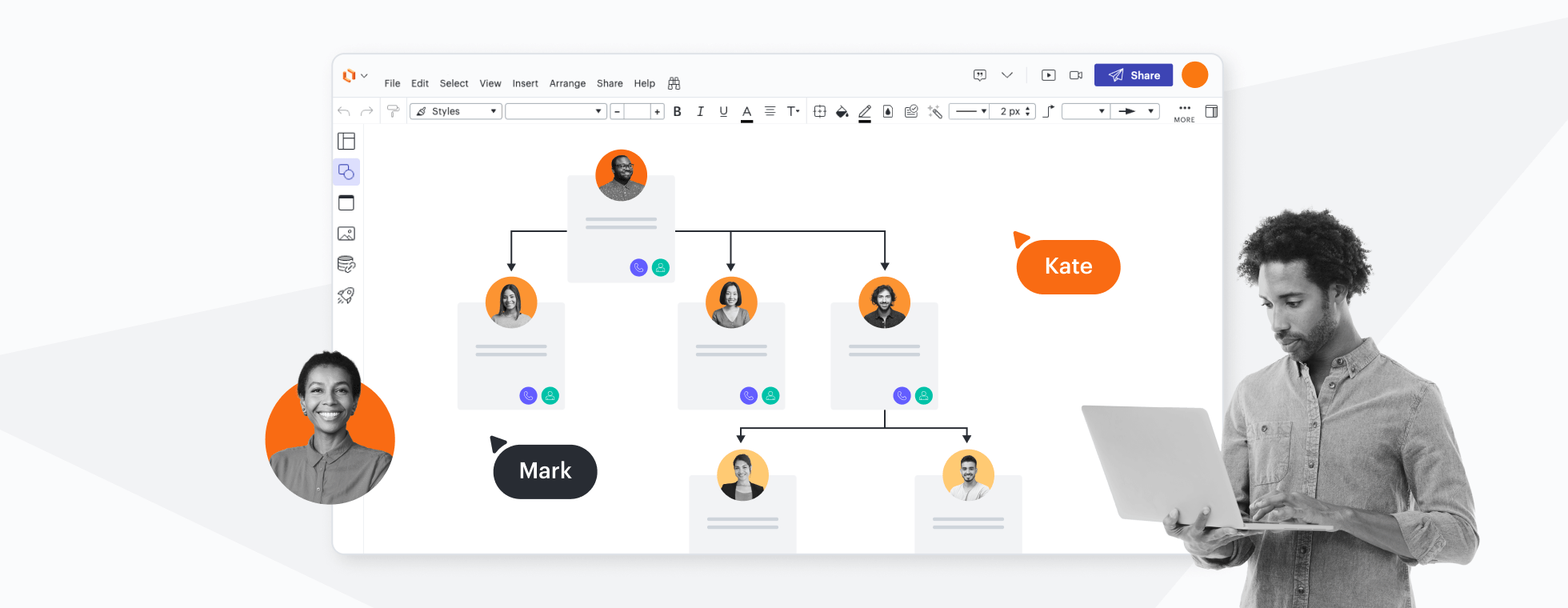Viewport: 1568px width, 608px height.
Task: Expand the line style dropdown
Action: click(970, 111)
